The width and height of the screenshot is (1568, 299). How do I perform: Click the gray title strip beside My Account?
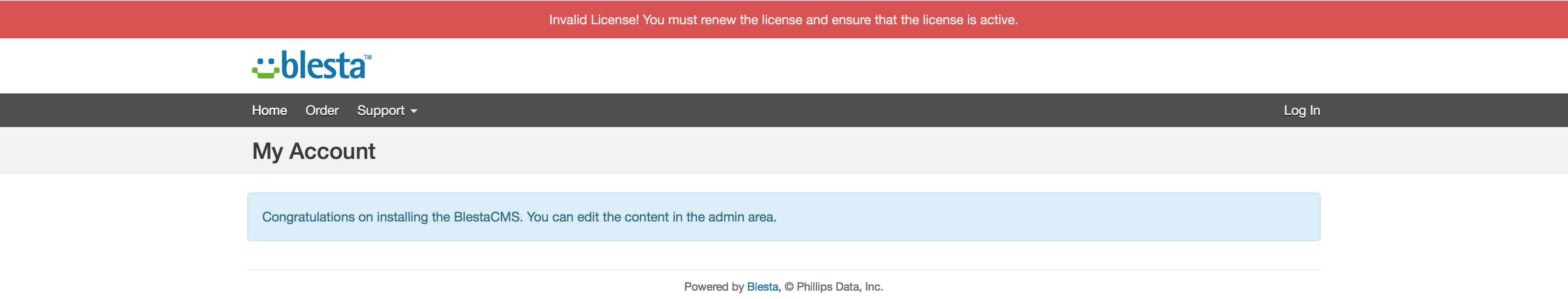tap(852, 151)
